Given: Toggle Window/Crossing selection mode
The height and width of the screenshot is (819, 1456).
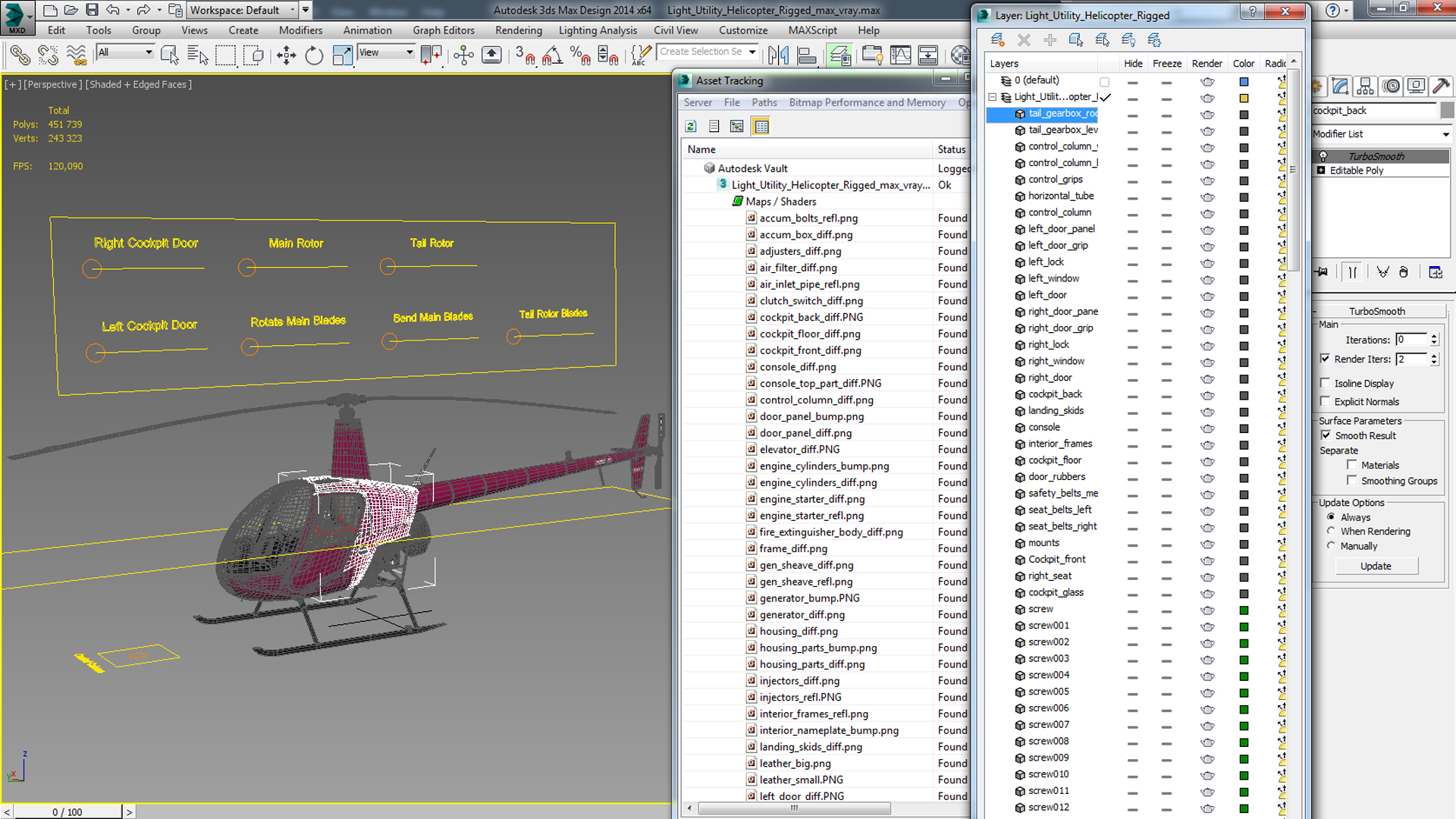Looking at the screenshot, I should tap(254, 55).
